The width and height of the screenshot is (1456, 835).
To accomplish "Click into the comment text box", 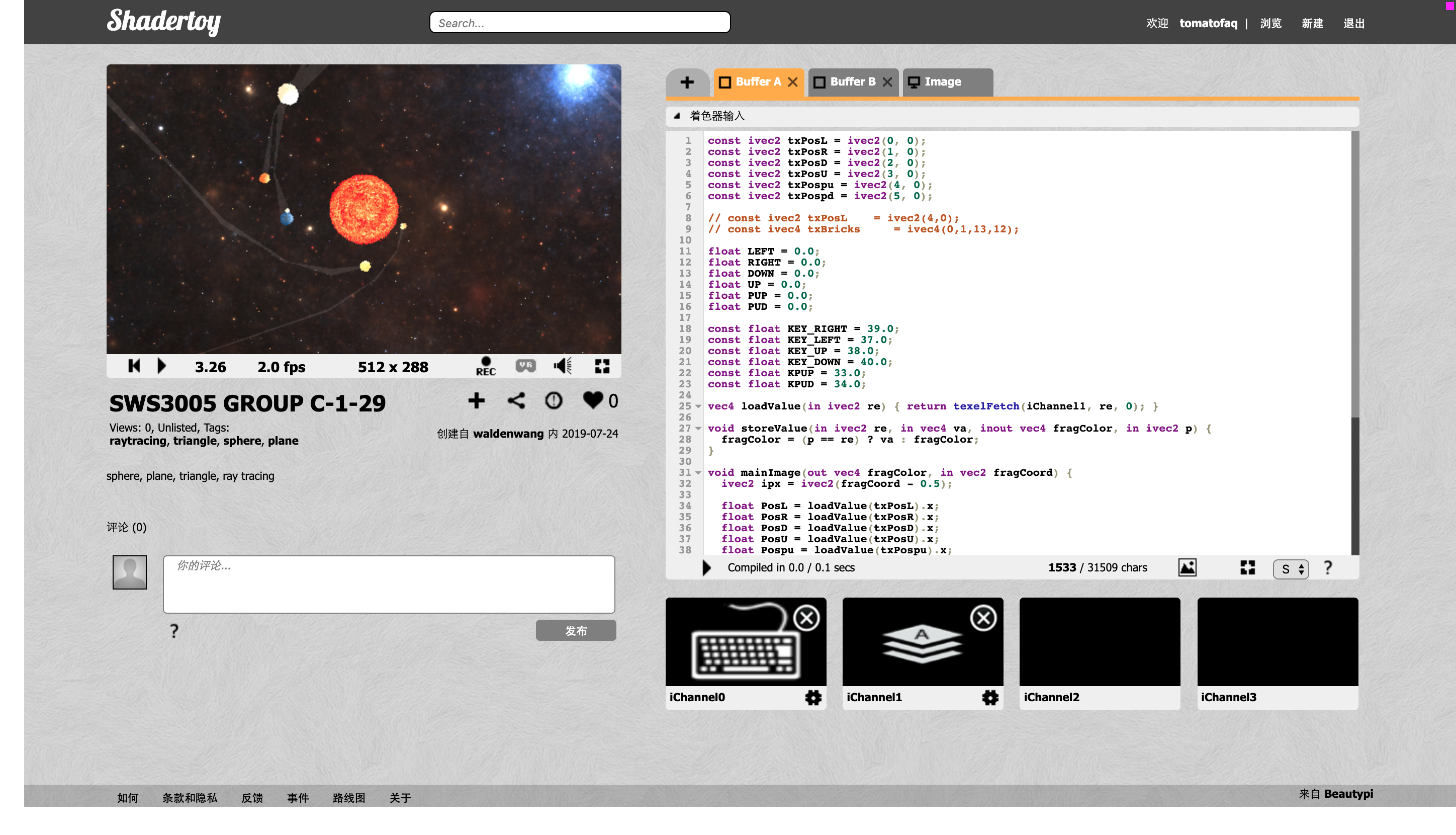I will pyautogui.click(x=389, y=584).
